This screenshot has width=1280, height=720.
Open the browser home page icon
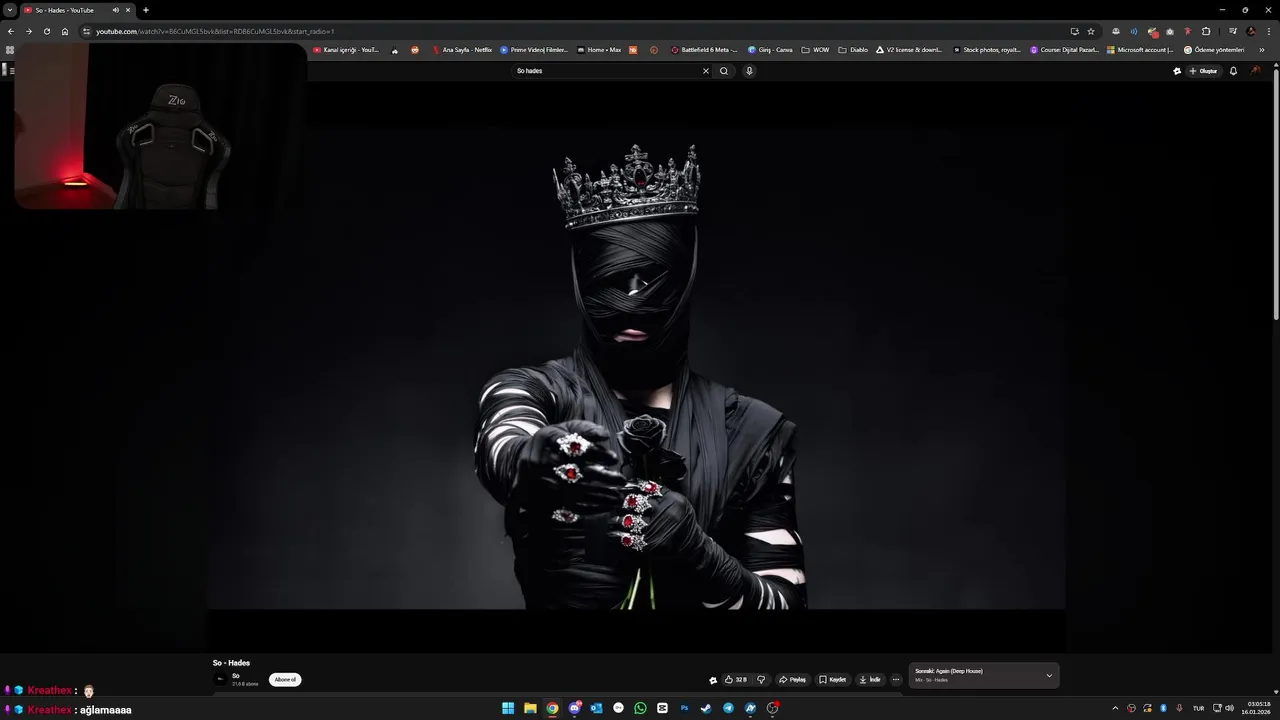coord(65,31)
